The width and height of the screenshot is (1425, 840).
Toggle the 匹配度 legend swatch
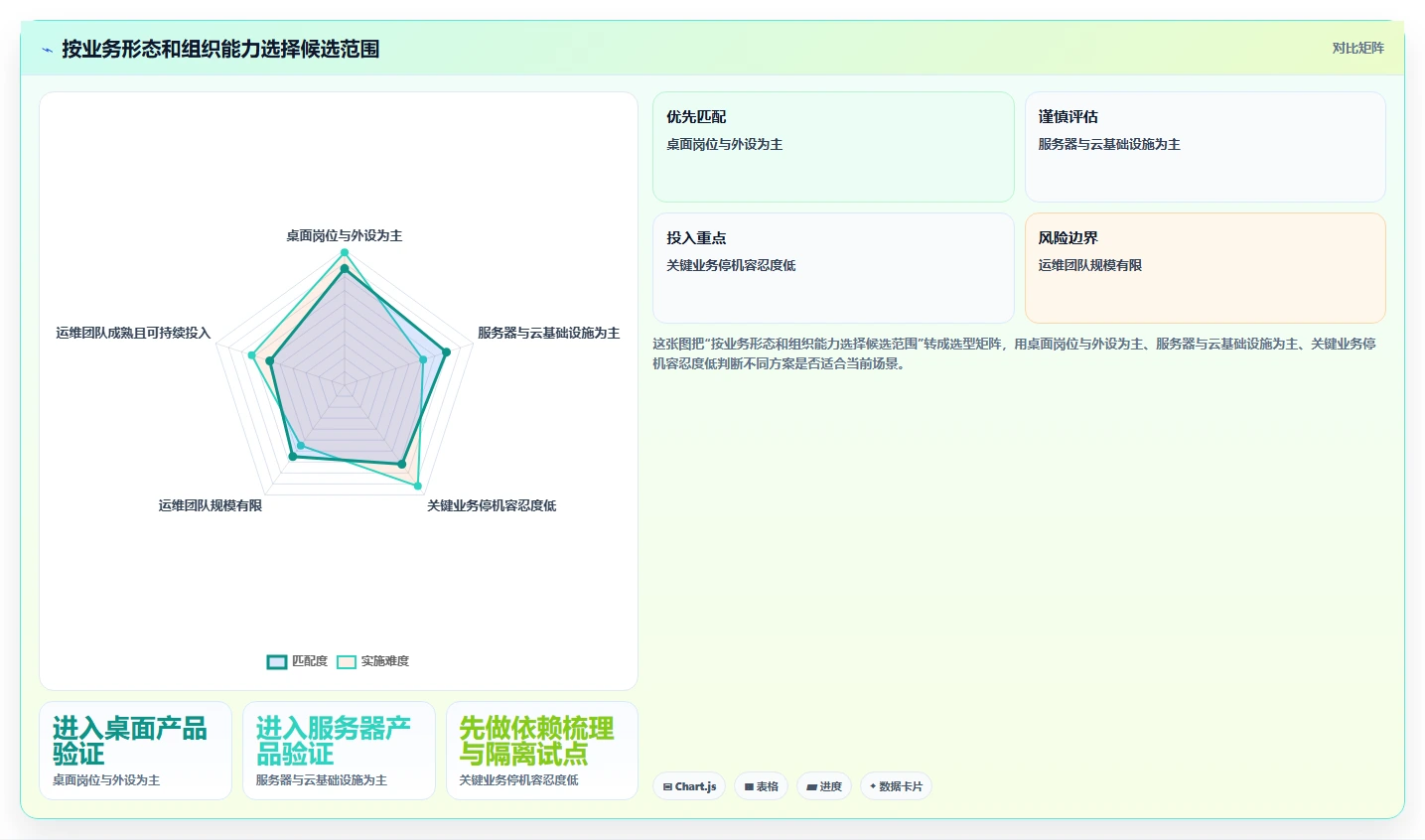tap(277, 661)
